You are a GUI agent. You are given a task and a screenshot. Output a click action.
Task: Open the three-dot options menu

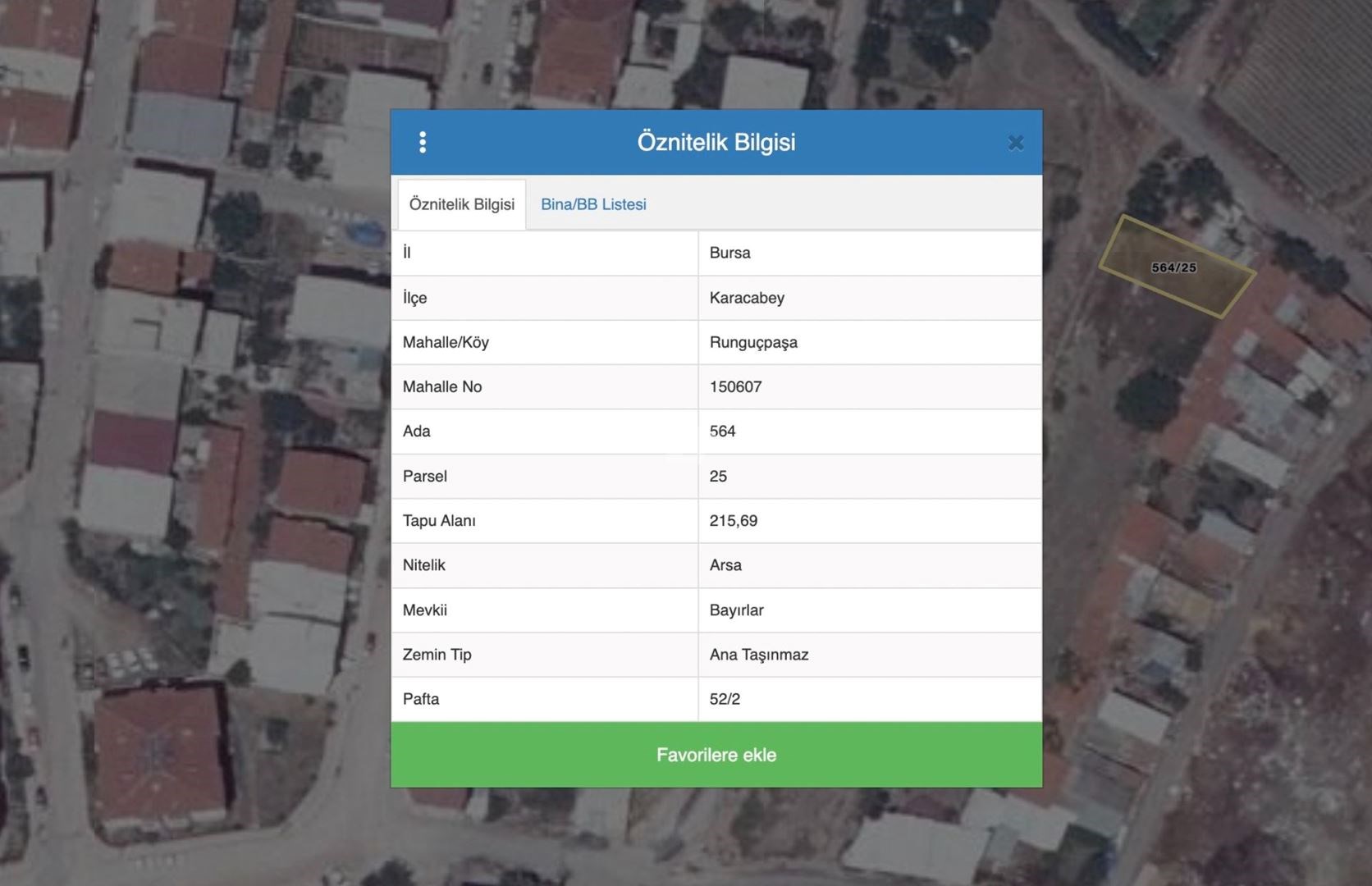pos(423,143)
